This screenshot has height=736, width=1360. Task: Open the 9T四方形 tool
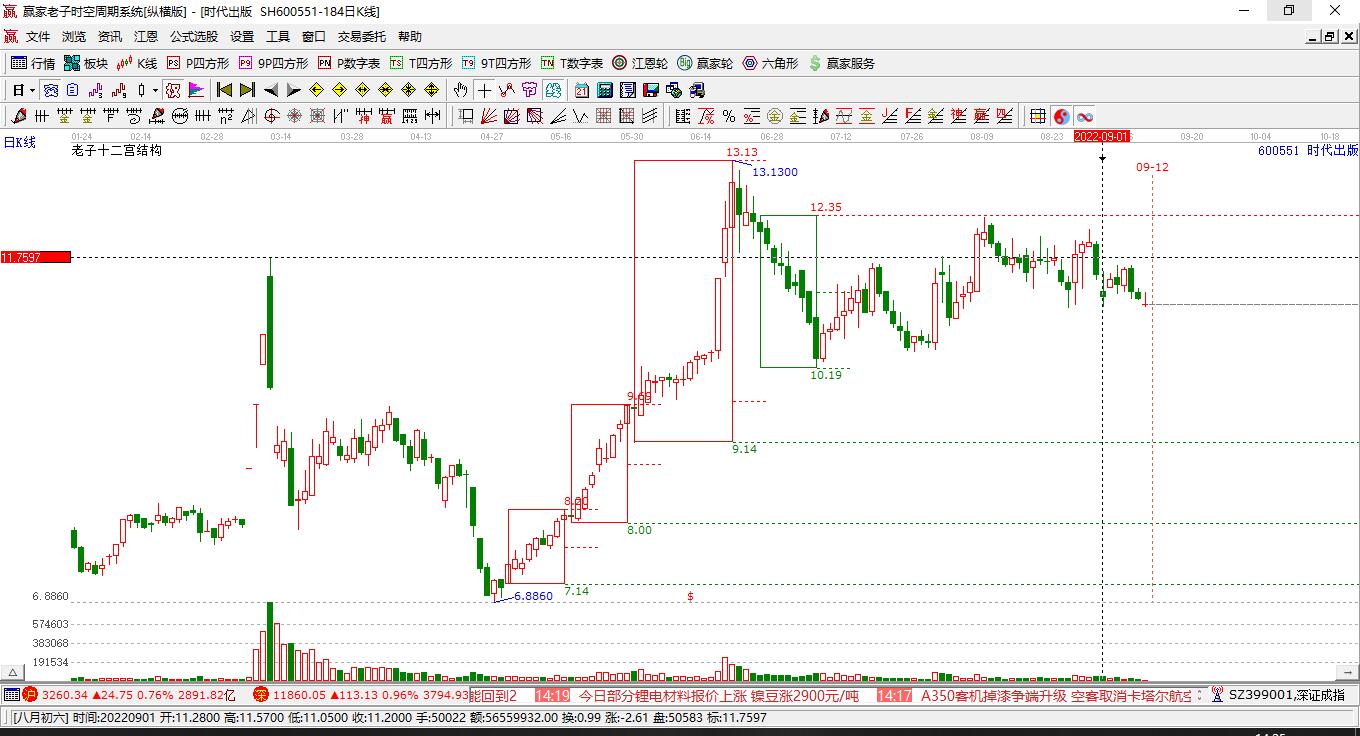pos(497,63)
